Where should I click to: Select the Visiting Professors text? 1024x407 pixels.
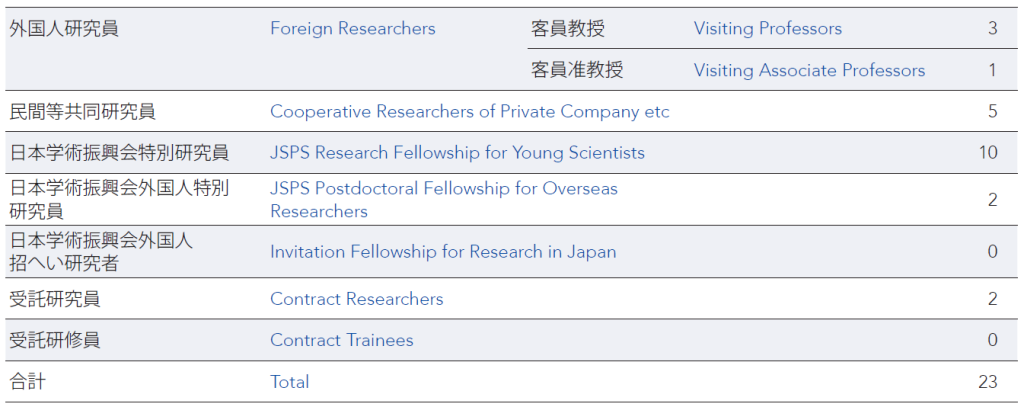(767, 29)
